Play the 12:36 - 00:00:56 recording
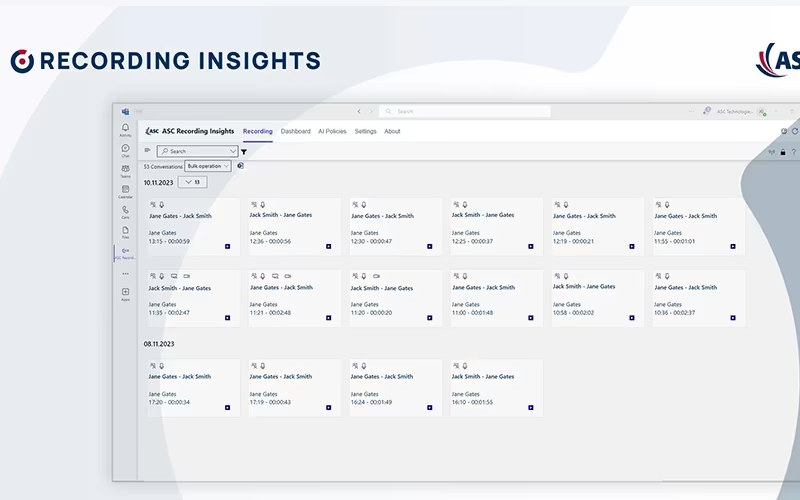Screen dimensions: 800x500 pos(329,246)
